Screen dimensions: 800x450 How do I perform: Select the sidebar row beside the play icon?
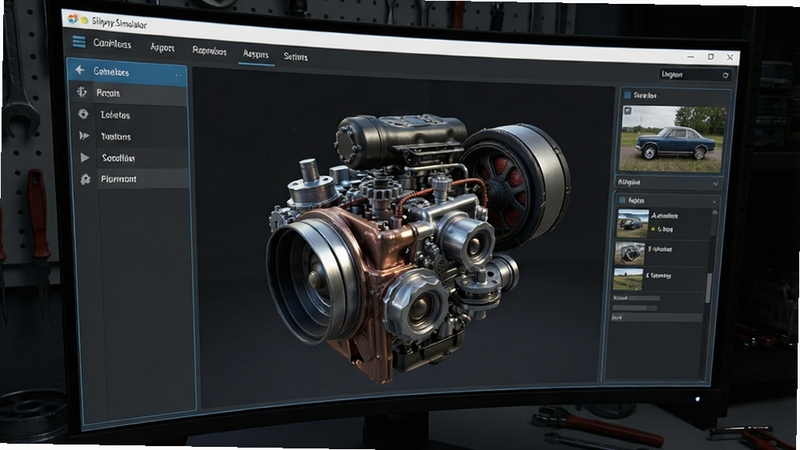point(132,158)
